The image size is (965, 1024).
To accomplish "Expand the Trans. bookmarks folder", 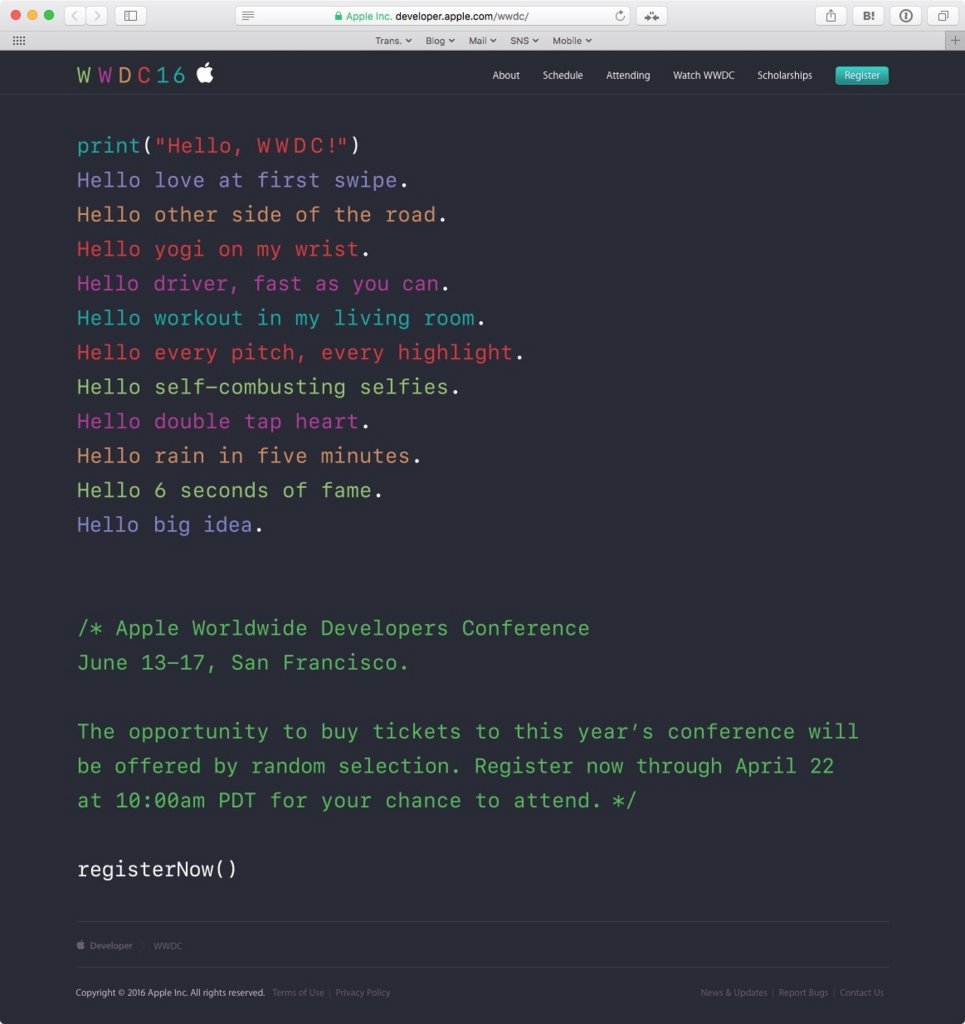I will tap(393, 40).
